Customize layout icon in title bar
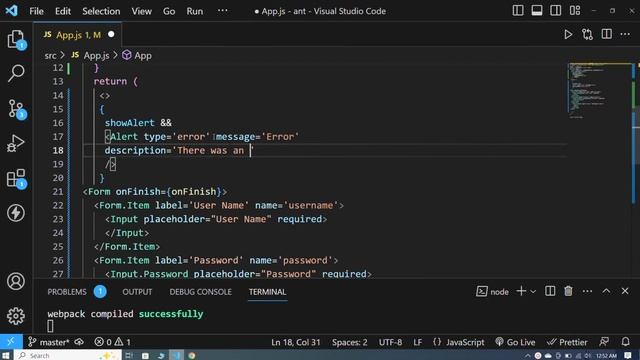640x360 pixels. [x=575, y=11]
